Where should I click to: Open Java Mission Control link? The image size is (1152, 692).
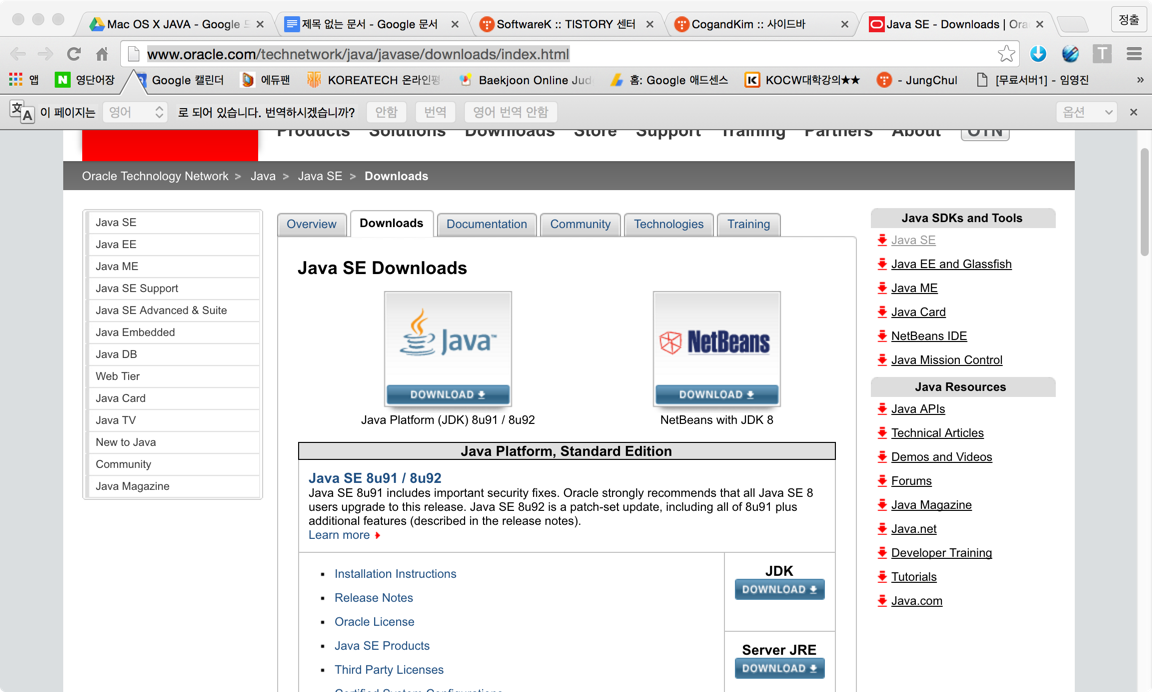point(947,360)
